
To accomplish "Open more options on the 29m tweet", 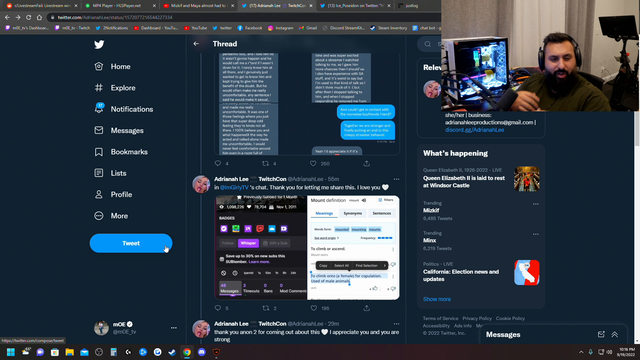I will (x=396, y=324).
